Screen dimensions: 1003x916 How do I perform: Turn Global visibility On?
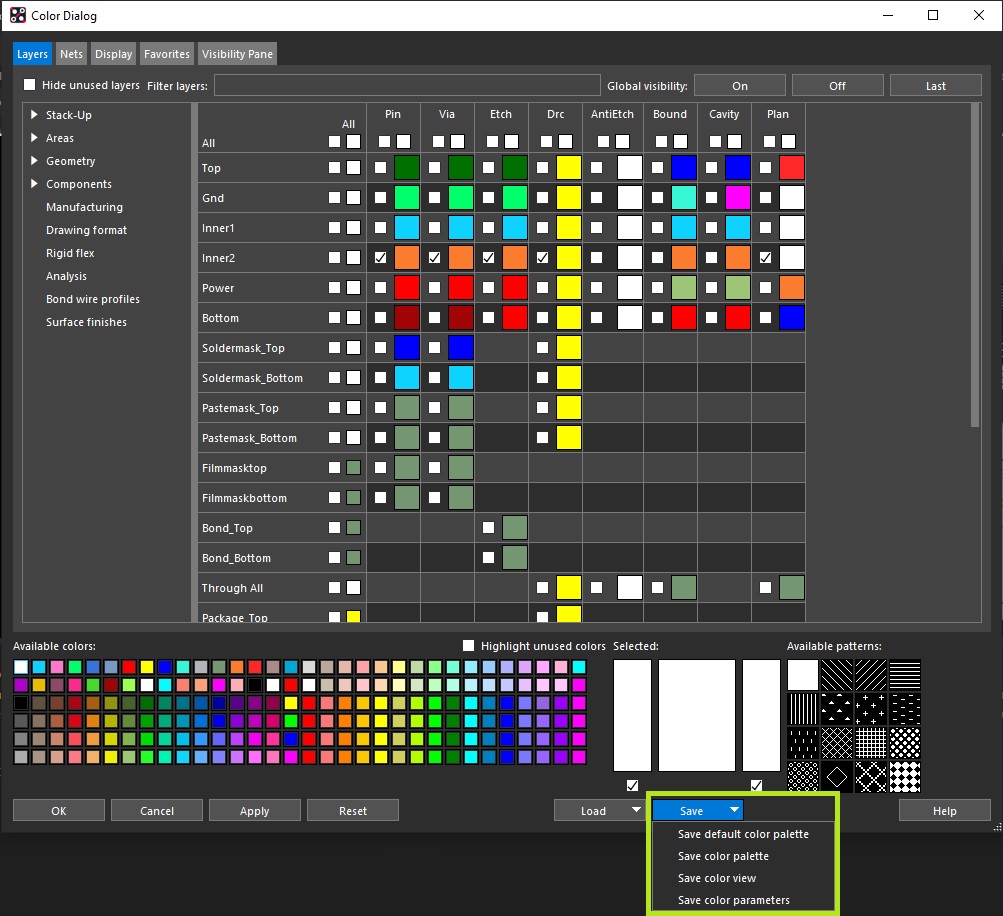pos(739,85)
